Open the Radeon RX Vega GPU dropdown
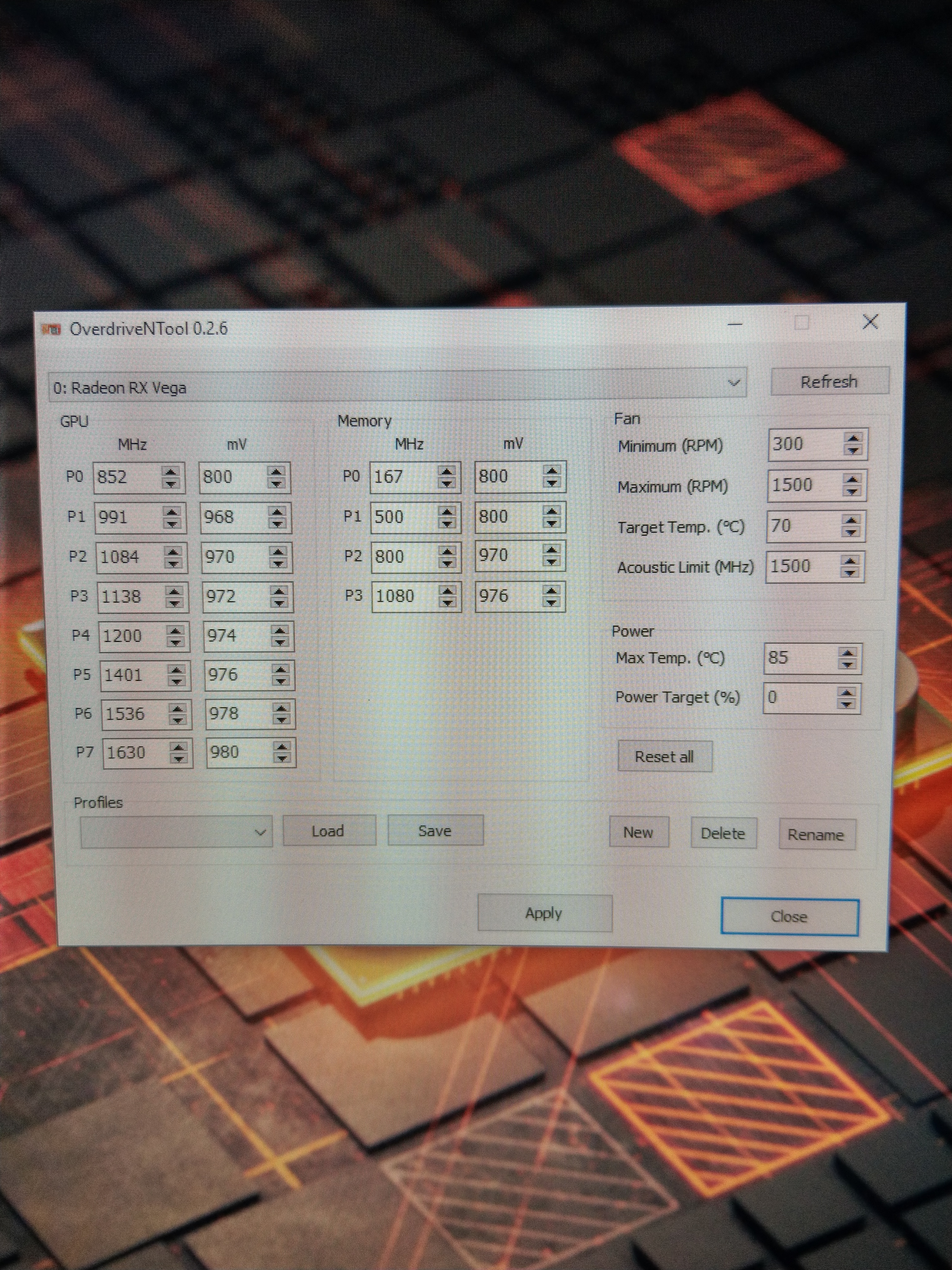 734,383
